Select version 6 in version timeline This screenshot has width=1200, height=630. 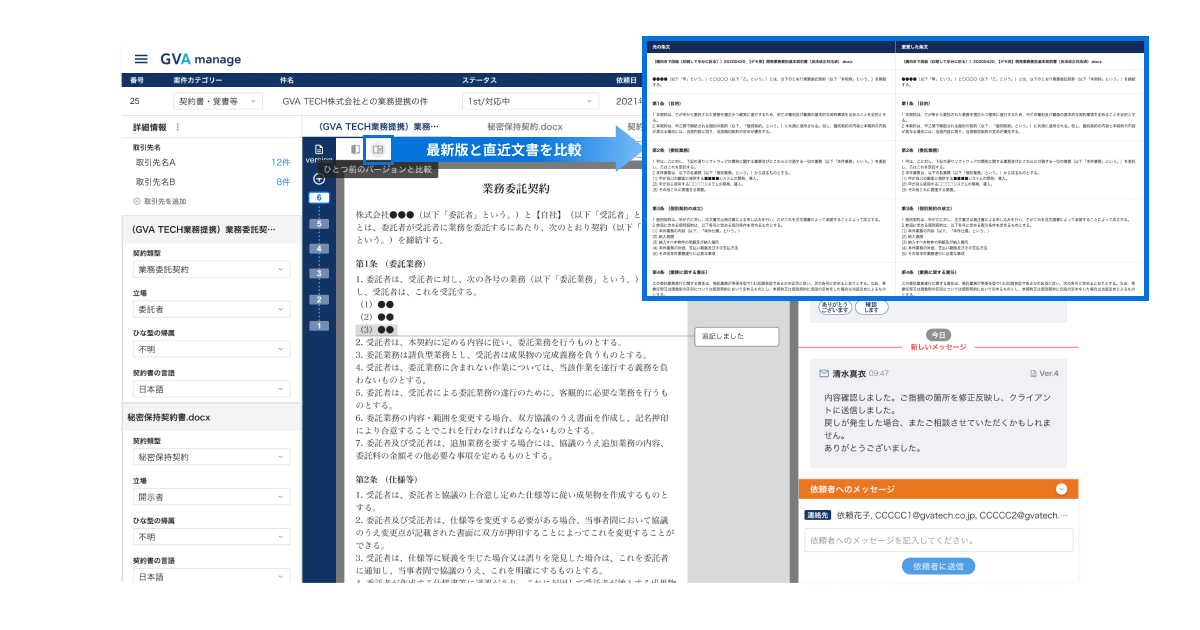319,198
